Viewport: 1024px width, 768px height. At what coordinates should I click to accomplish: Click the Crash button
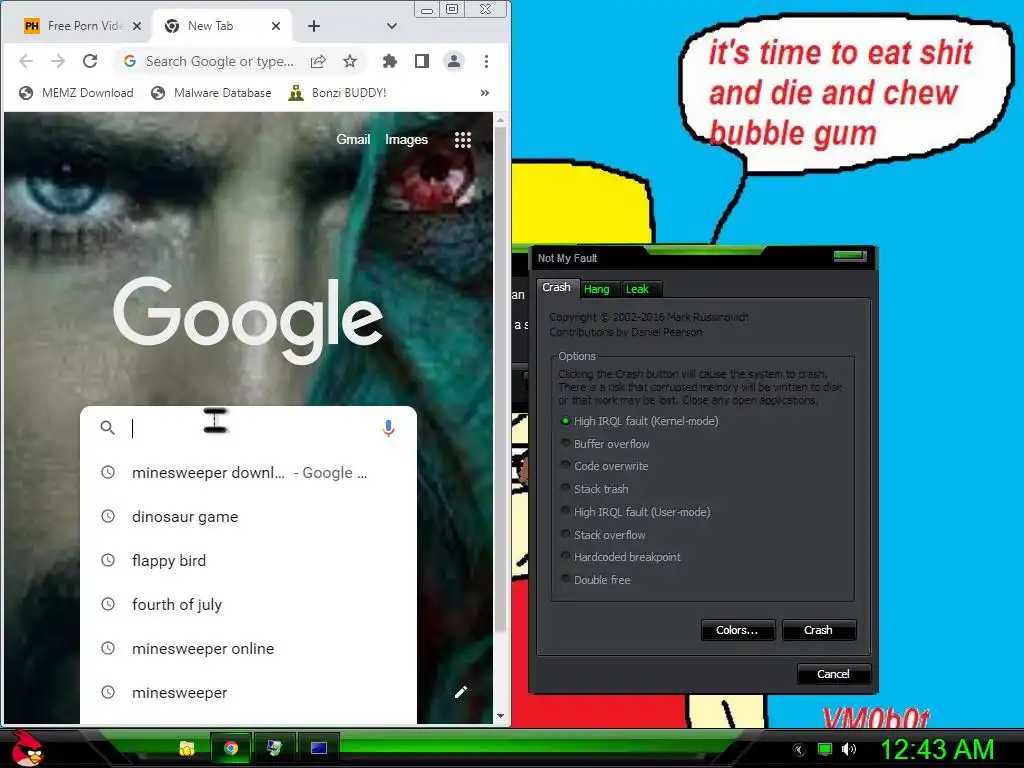(818, 630)
